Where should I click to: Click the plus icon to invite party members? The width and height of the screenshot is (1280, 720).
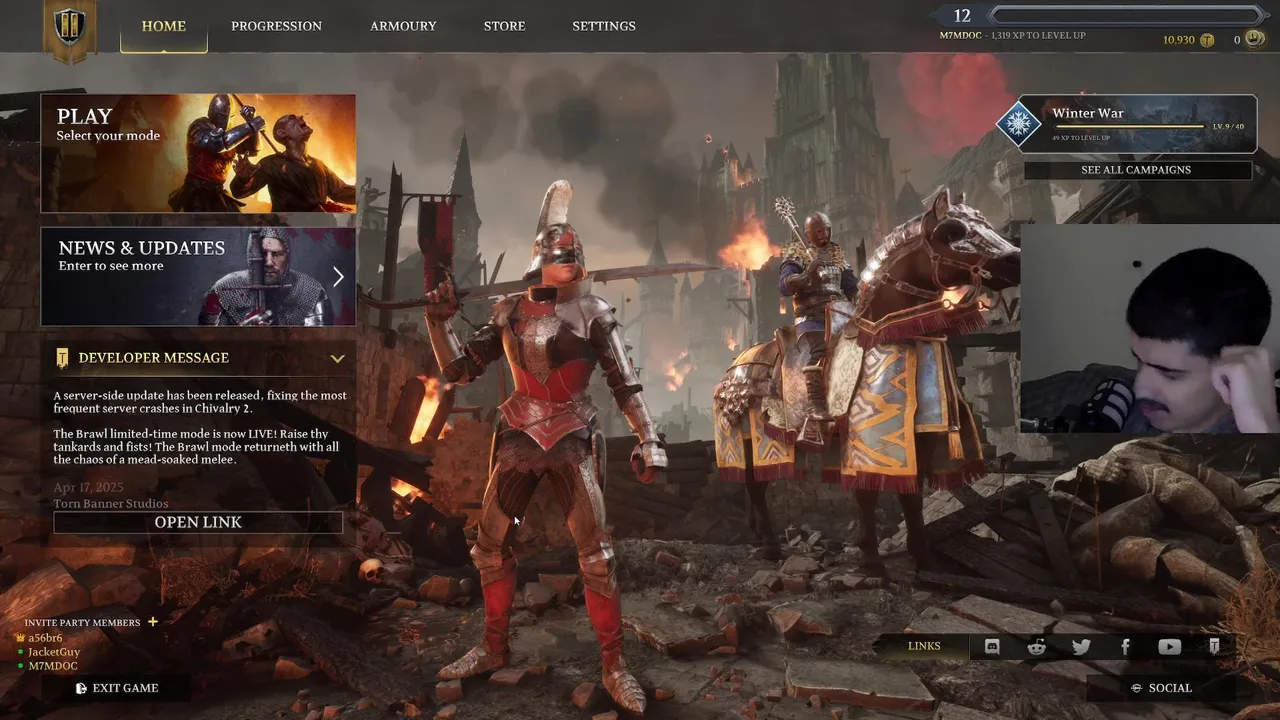153,622
